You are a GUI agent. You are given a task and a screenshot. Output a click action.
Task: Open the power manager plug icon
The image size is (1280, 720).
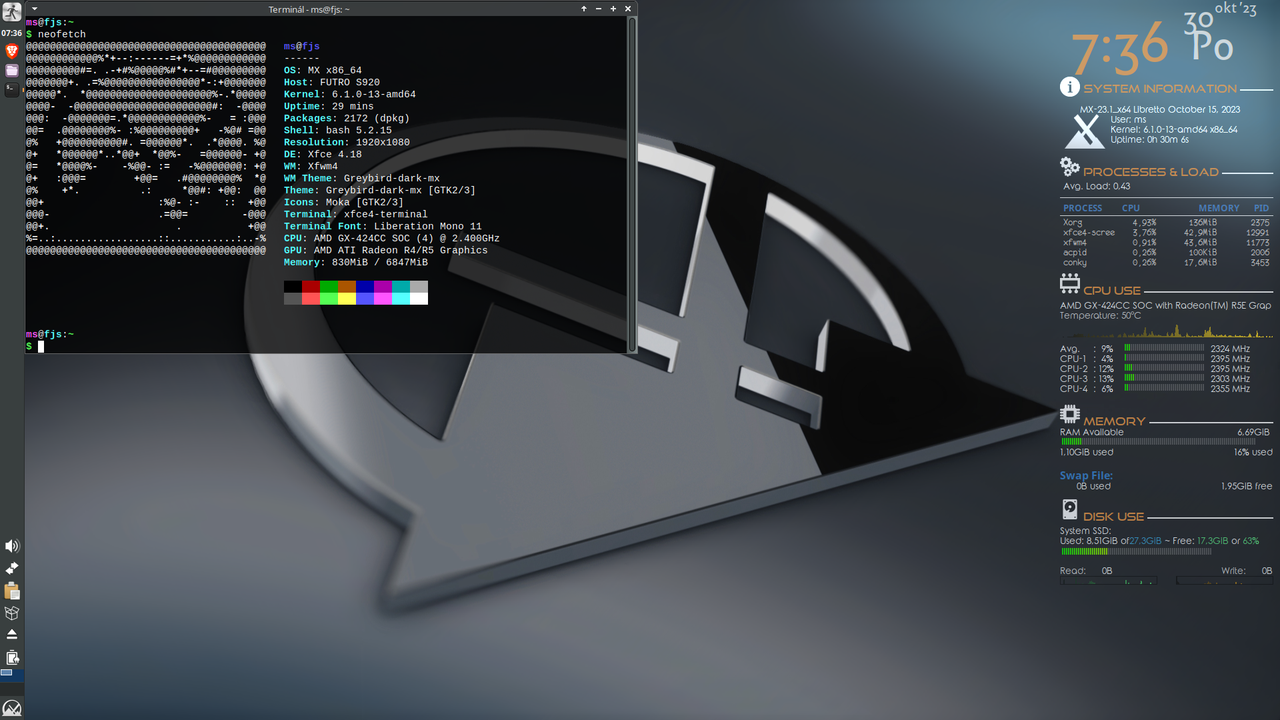(12, 657)
